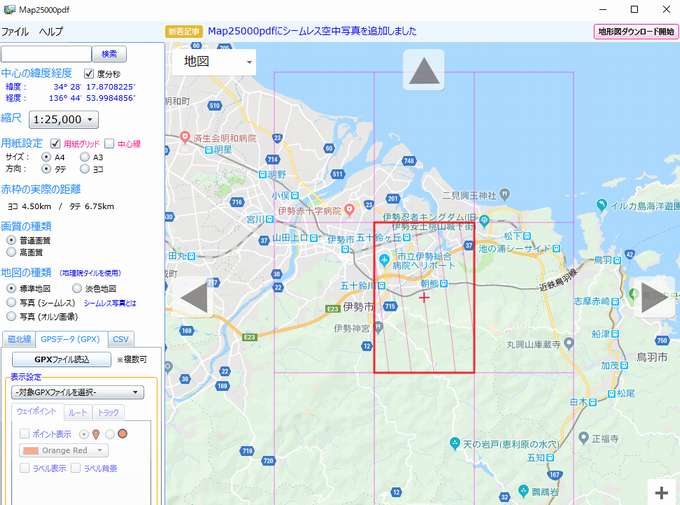Screen dimensions: 680x505
Task: Click the イルカ島海洋遊園 attraction pin
Action: pyautogui.click(x=602, y=205)
